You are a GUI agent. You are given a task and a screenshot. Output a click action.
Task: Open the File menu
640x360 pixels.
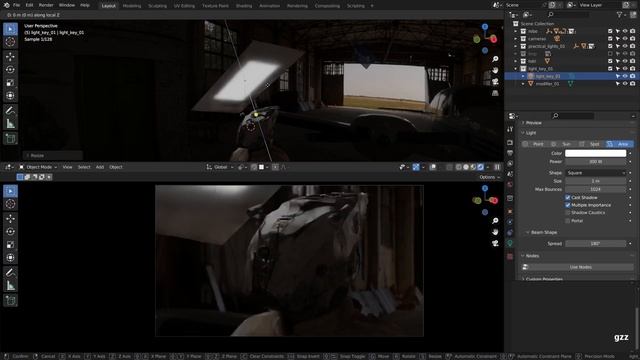click(x=16, y=5)
